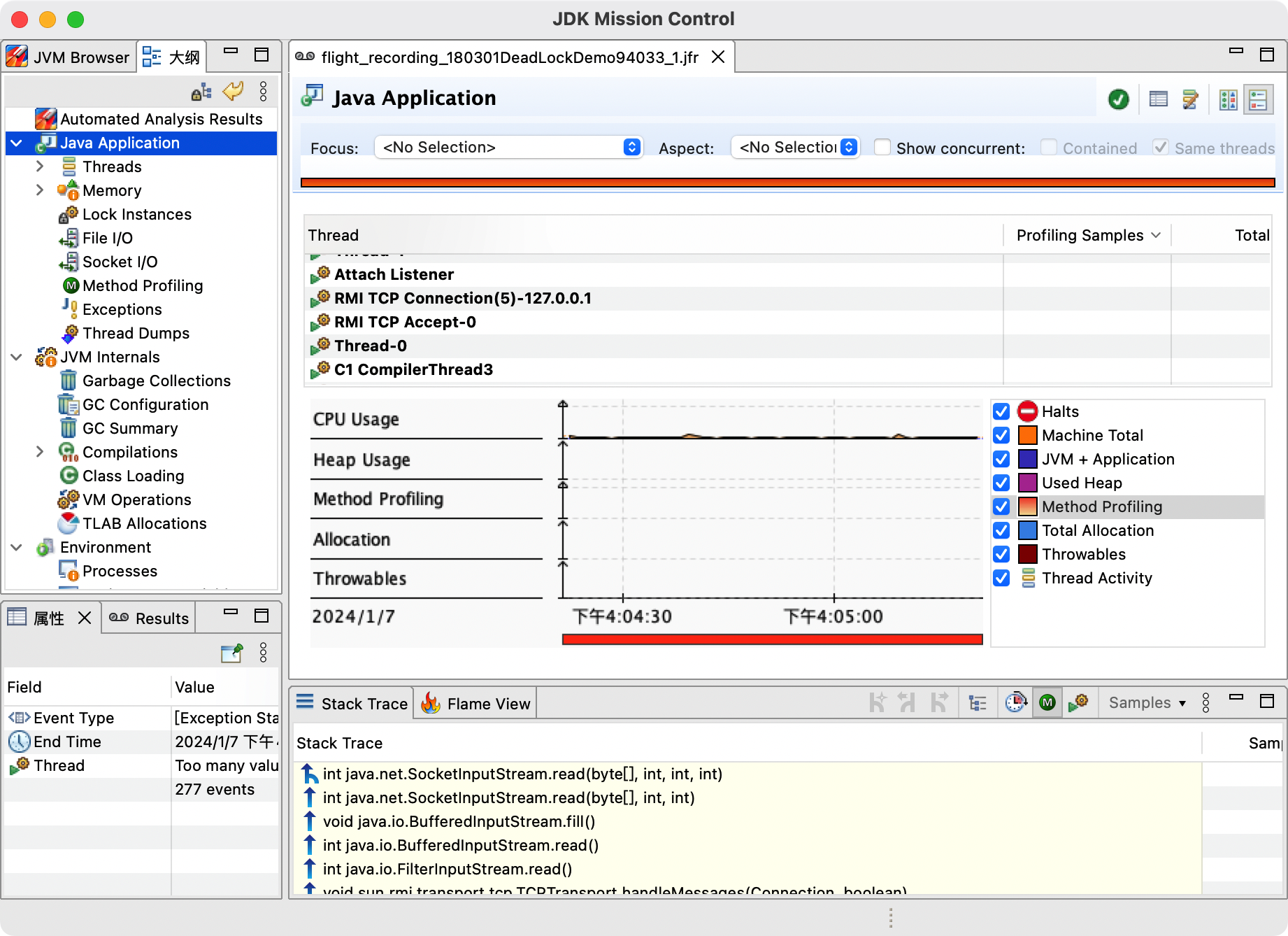
Task: Click the Throwables dark red color swatch
Action: point(1027,554)
